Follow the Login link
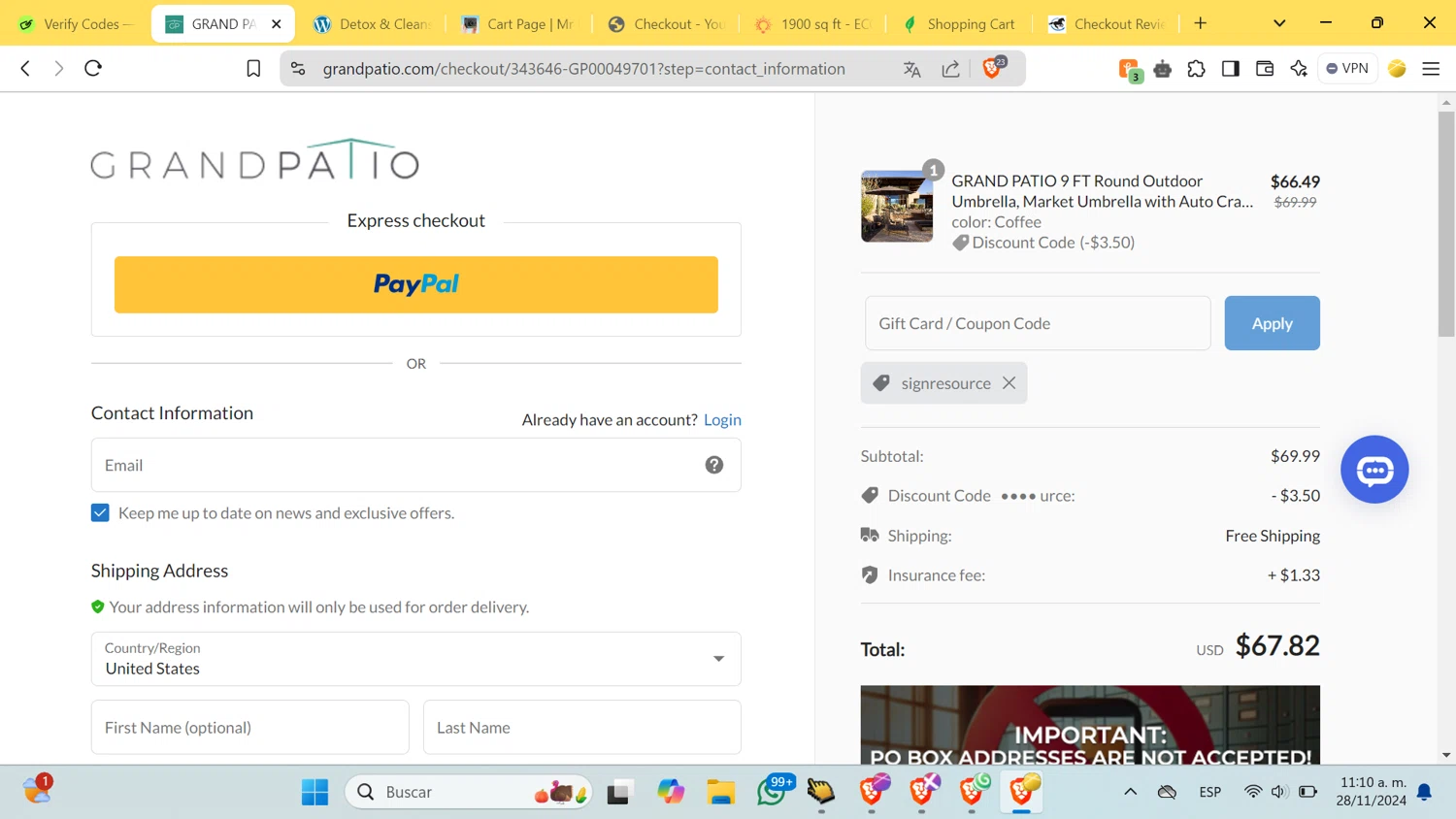This screenshot has width=1456, height=819. click(x=722, y=419)
